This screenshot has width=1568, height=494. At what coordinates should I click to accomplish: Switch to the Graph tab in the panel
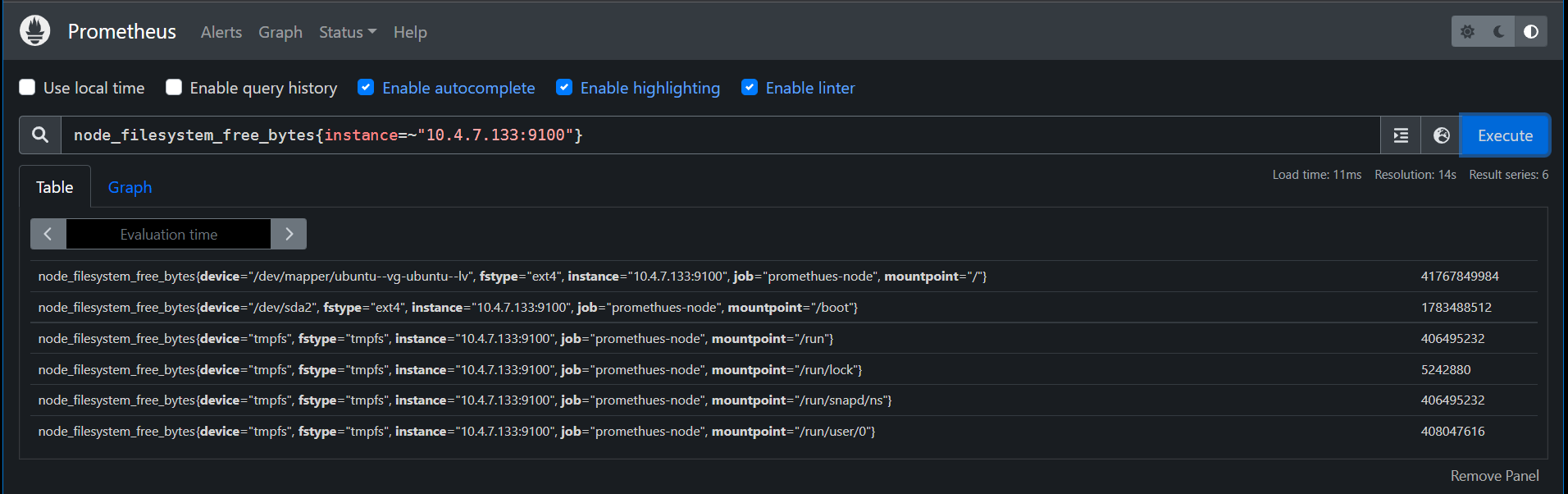(130, 187)
